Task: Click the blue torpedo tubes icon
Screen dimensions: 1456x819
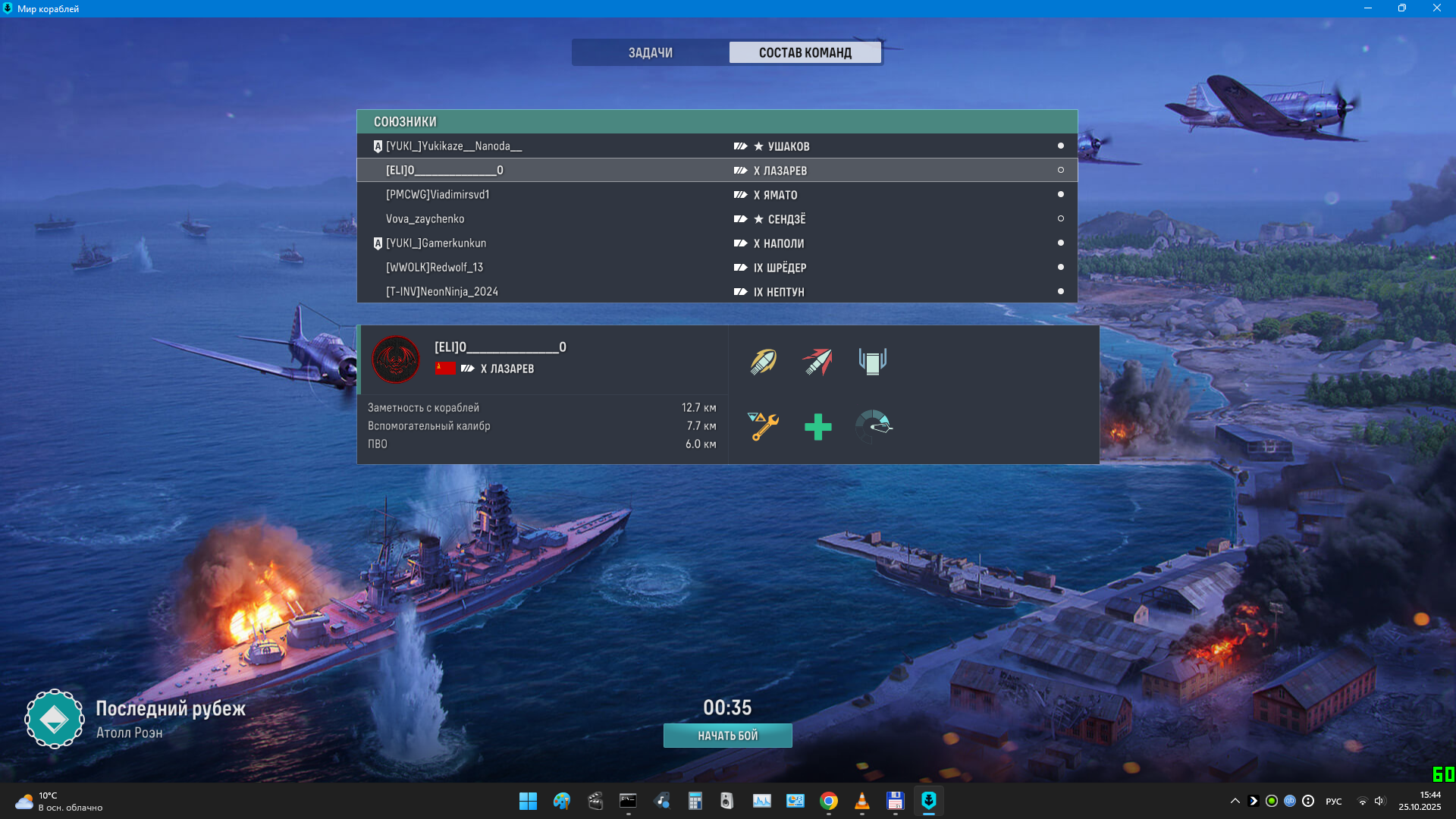Action: [x=872, y=362]
